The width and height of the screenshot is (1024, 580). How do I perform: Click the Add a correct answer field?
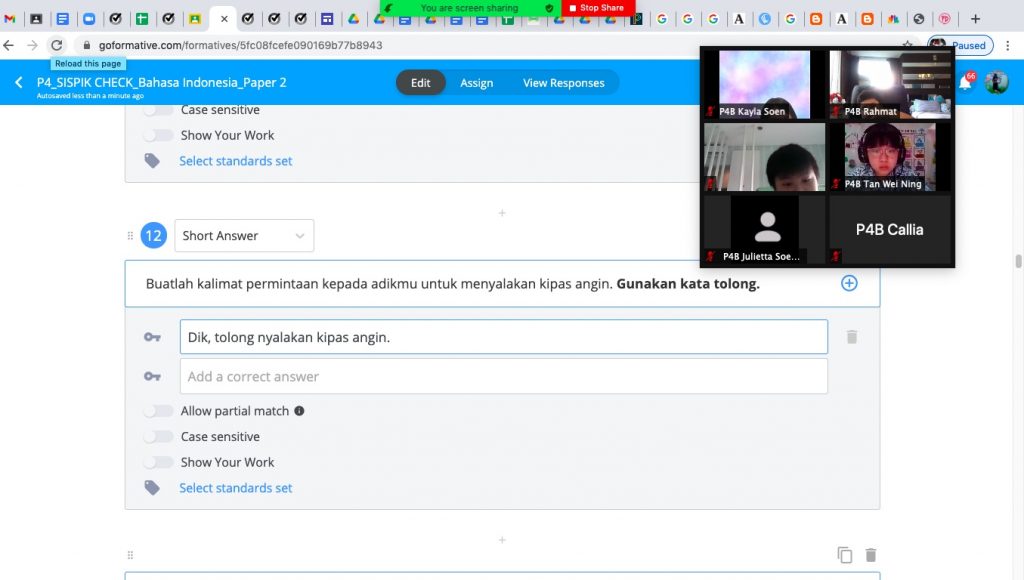click(x=503, y=376)
